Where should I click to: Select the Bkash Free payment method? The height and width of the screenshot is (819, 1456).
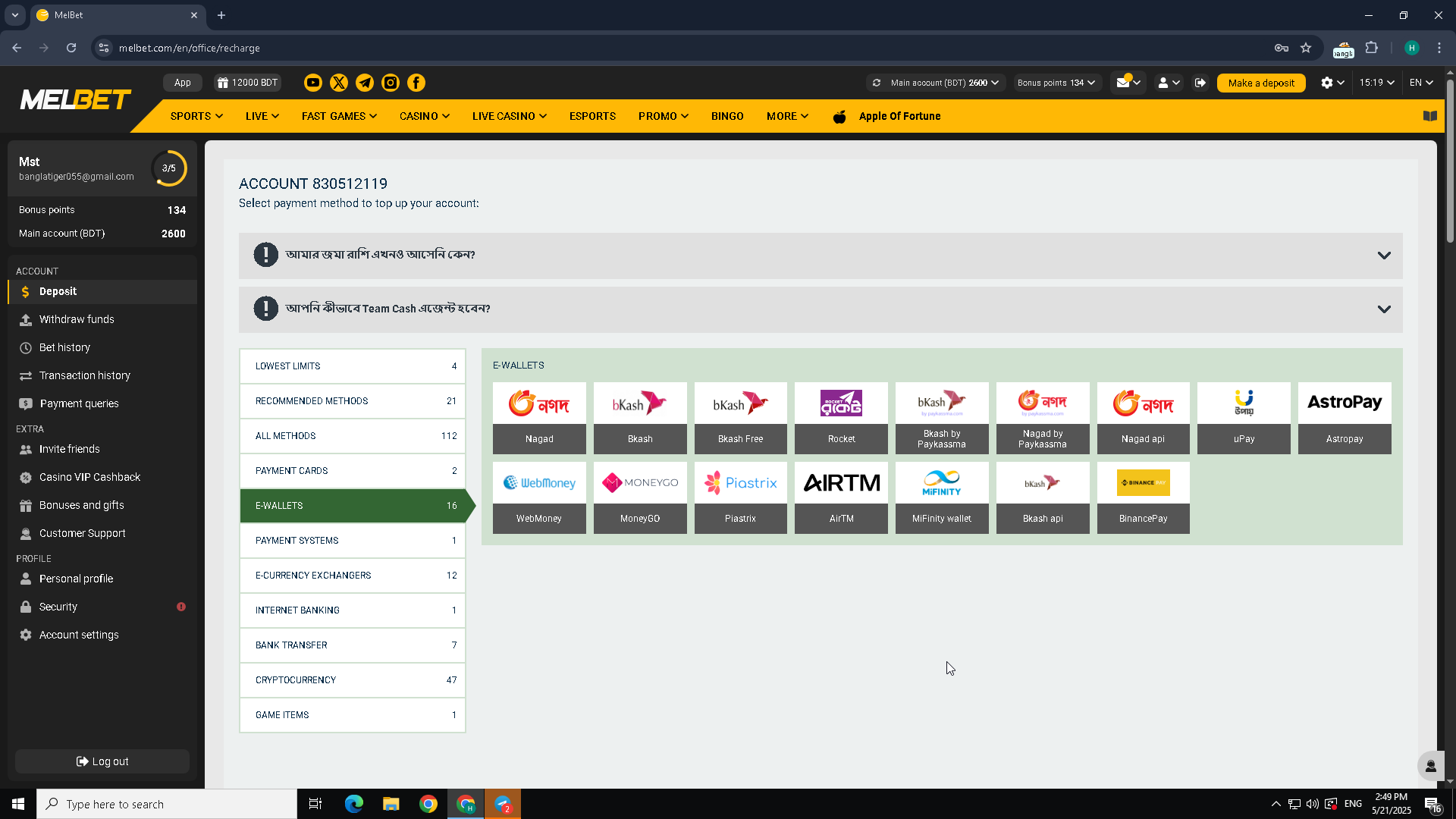point(741,418)
